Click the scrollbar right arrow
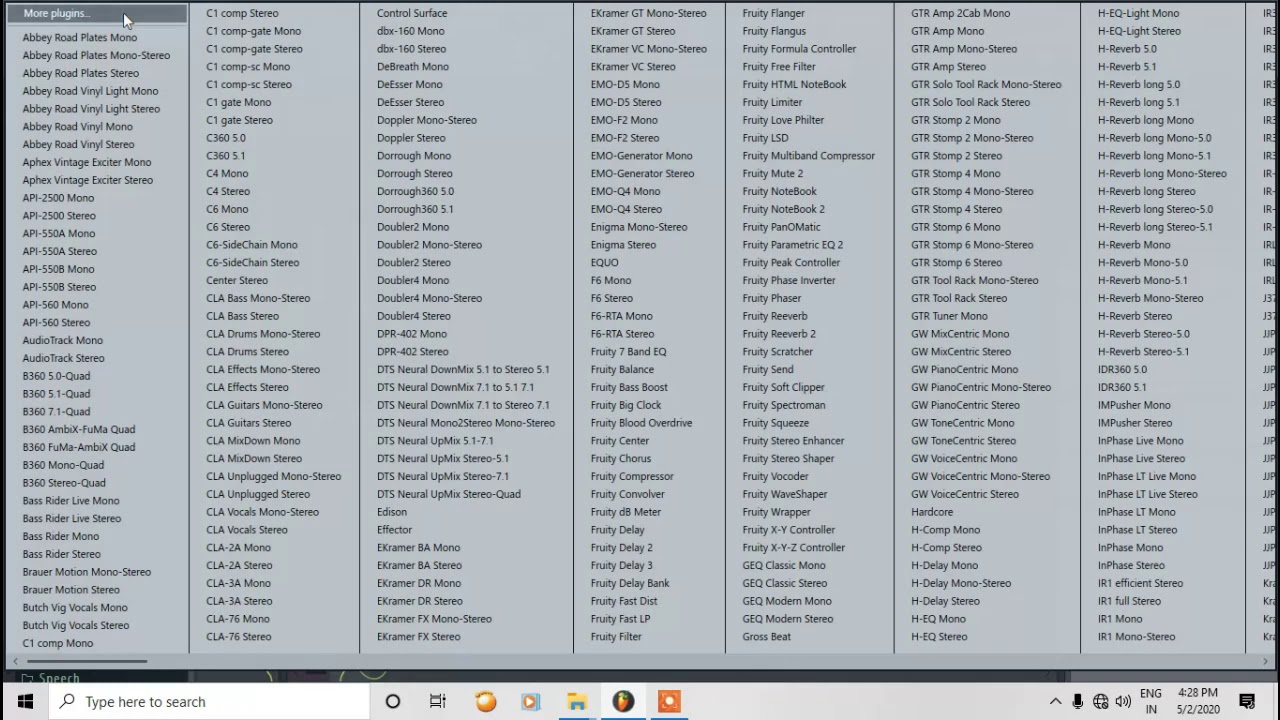 (1267, 661)
